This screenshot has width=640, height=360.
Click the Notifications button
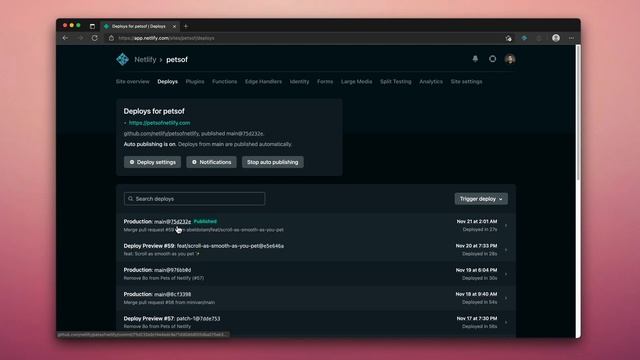(x=211, y=162)
